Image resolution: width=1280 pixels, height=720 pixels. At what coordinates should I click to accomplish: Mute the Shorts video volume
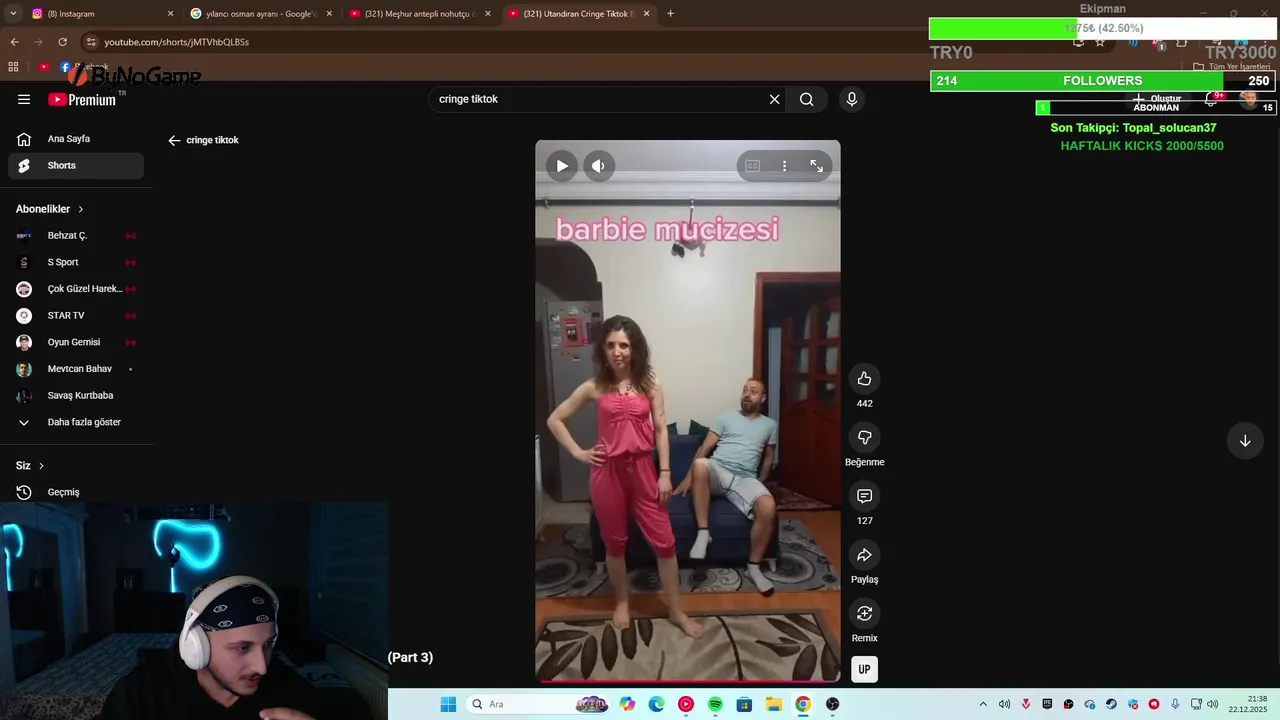598,166
